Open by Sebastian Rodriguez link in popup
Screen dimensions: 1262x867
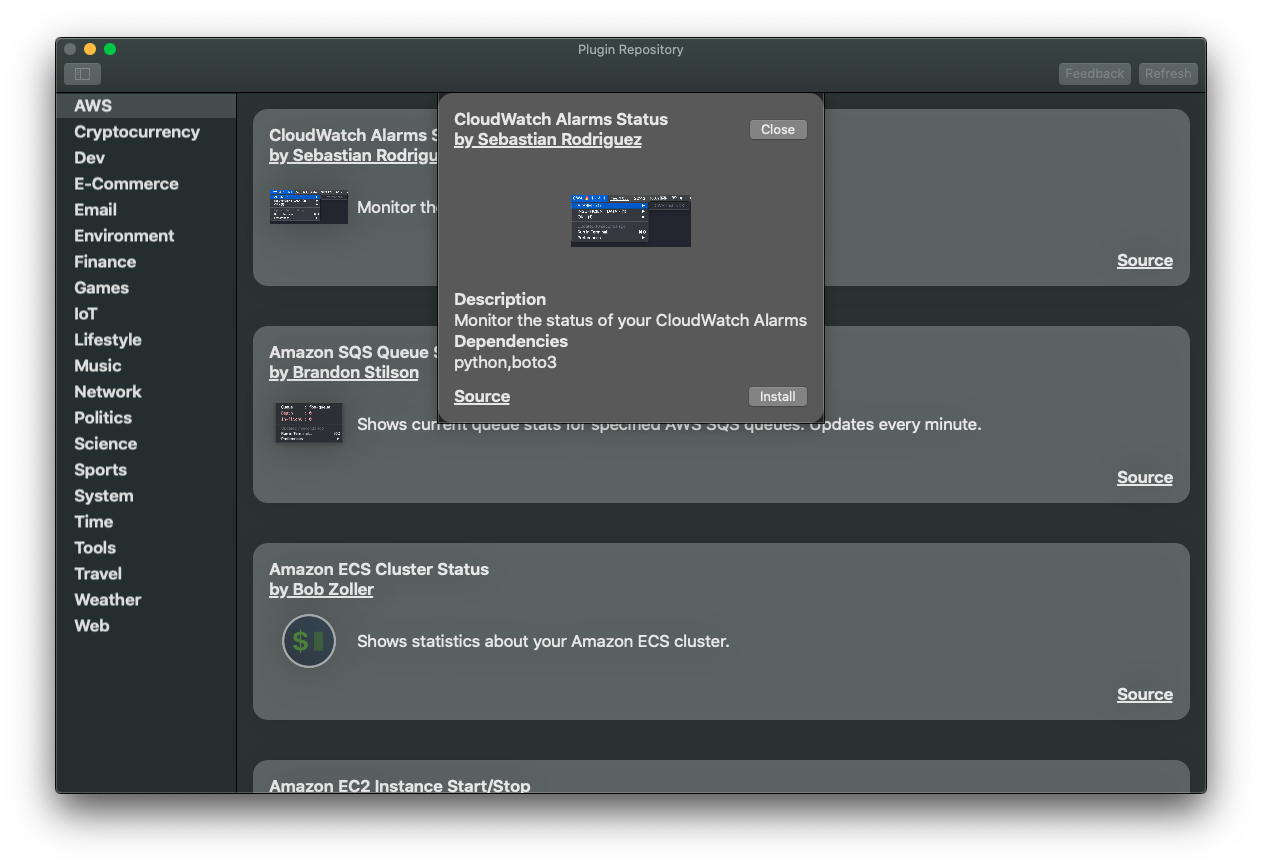548,139
